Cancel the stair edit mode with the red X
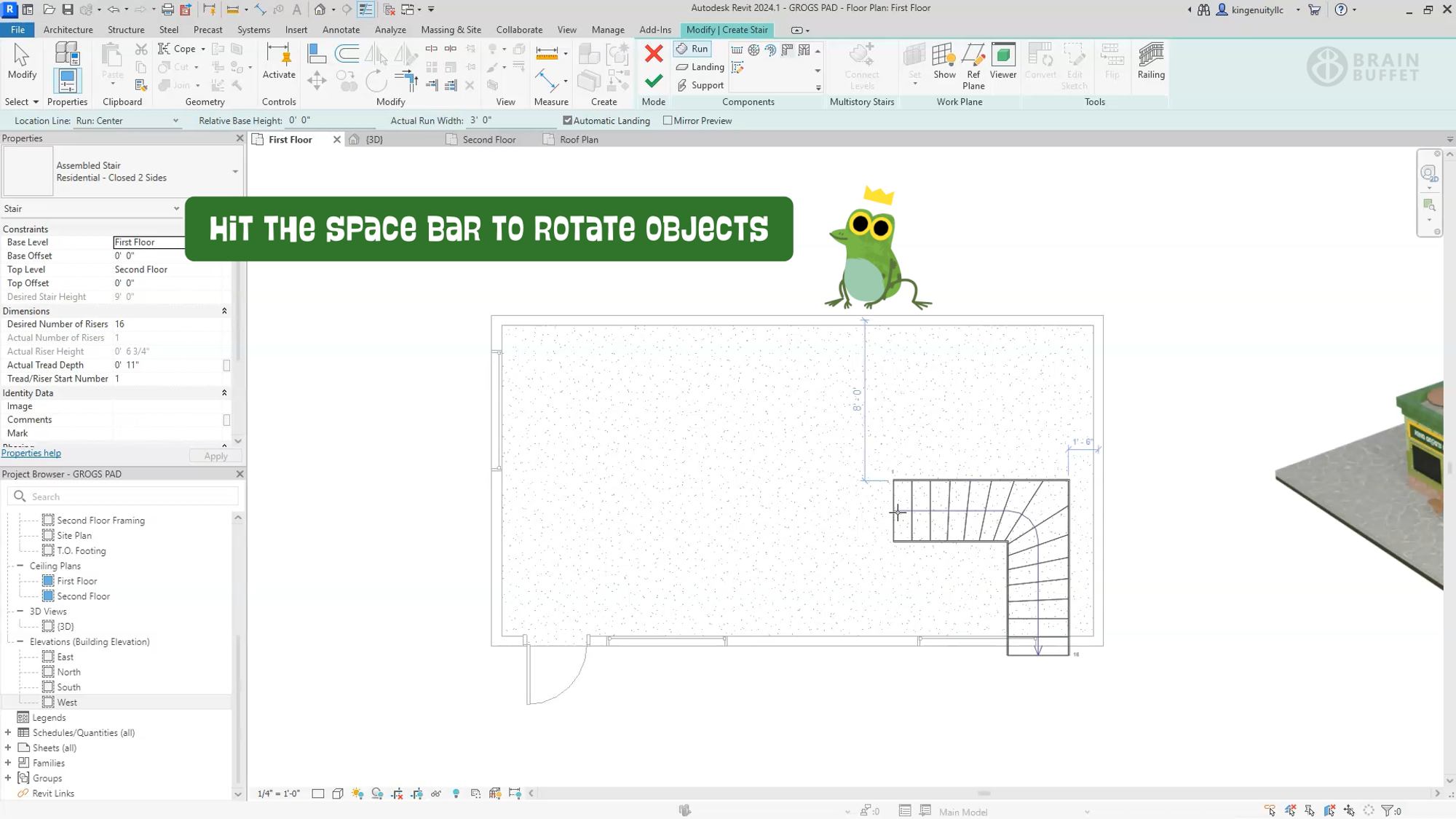Viewport: 1456px width, 819px height. coord(653,53)
